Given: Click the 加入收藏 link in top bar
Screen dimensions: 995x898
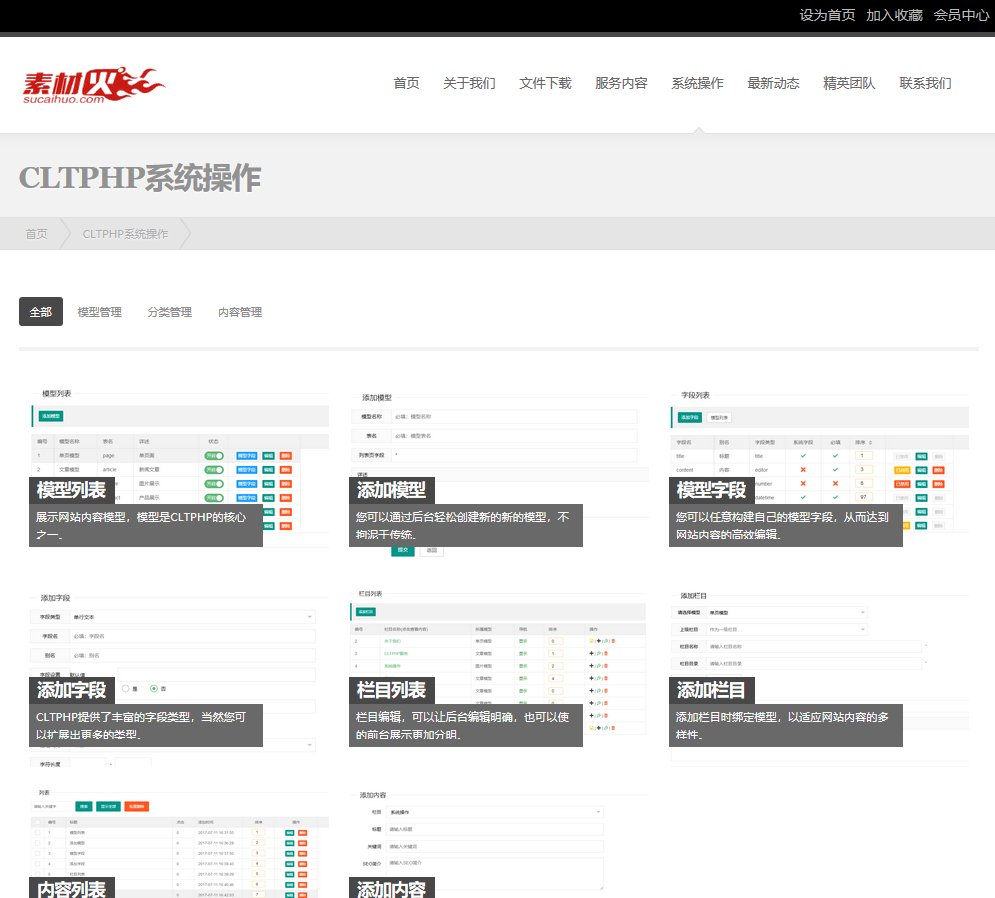Looking at the screenshot, I should (x=894, y=15).
